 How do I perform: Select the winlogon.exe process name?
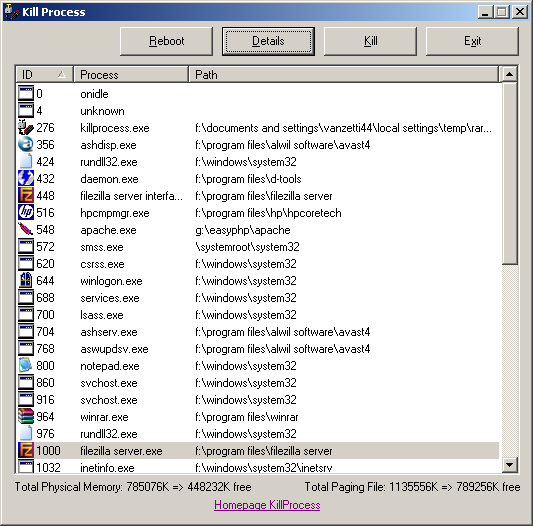coord(111,281)
